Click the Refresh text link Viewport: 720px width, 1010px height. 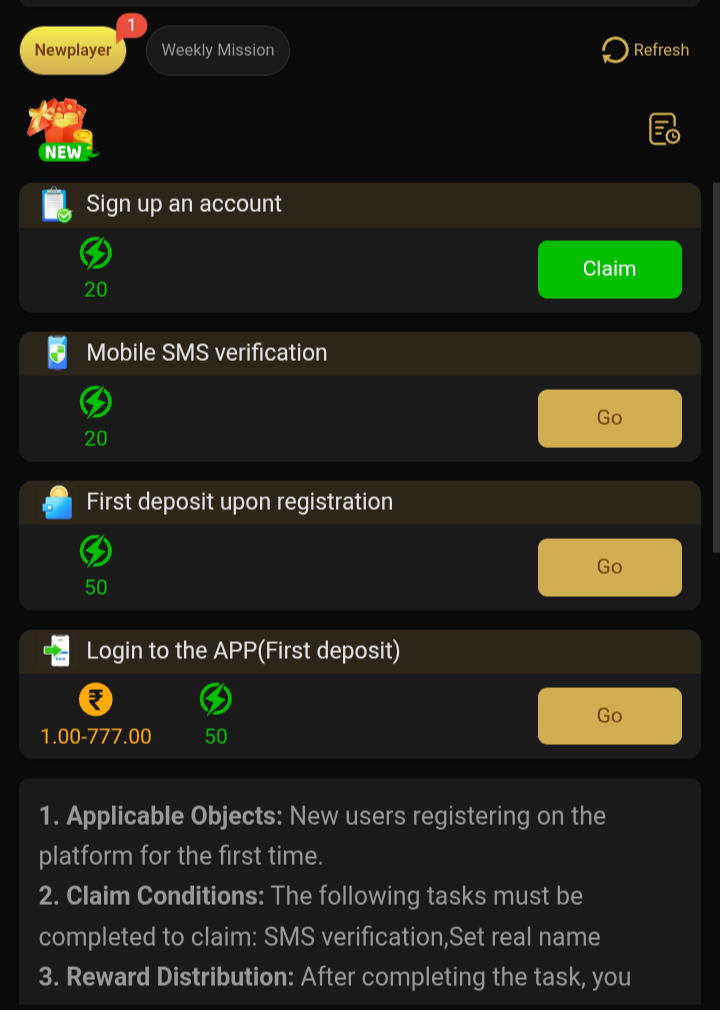[x=661, y=50]
